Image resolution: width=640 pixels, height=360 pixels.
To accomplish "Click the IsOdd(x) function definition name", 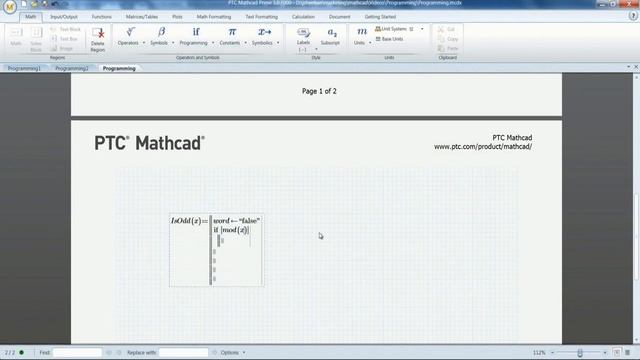I will tap(186, 221).
